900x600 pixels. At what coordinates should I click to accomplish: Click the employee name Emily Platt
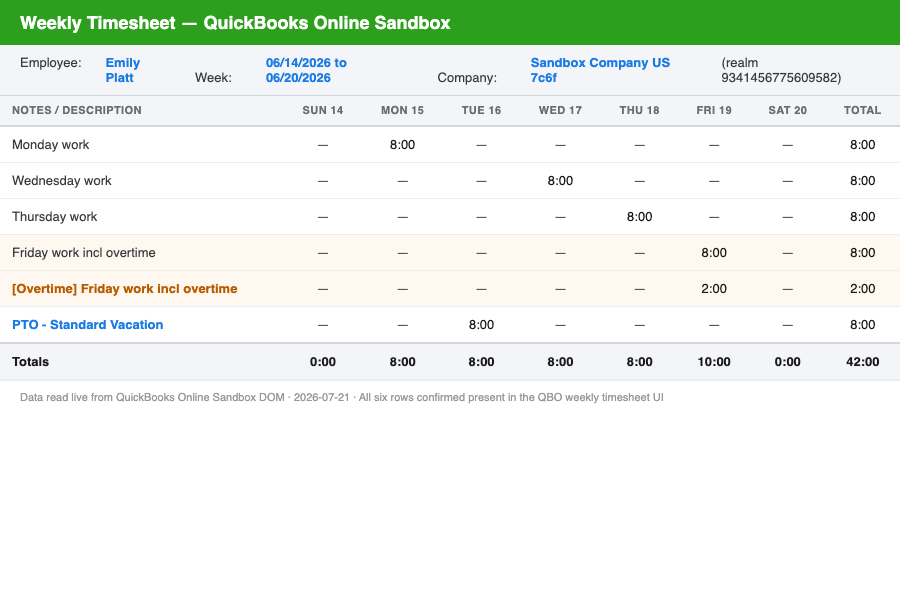pos(122,70)
